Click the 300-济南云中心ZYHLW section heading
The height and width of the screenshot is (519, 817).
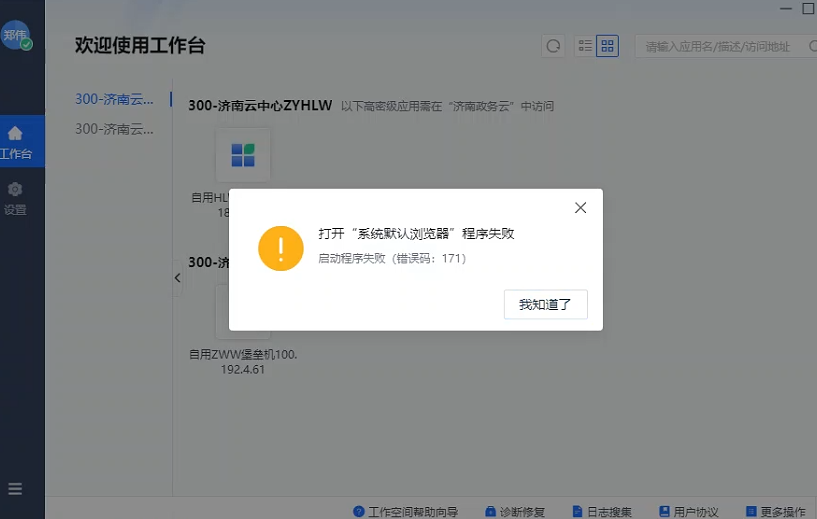pos(260,106)
